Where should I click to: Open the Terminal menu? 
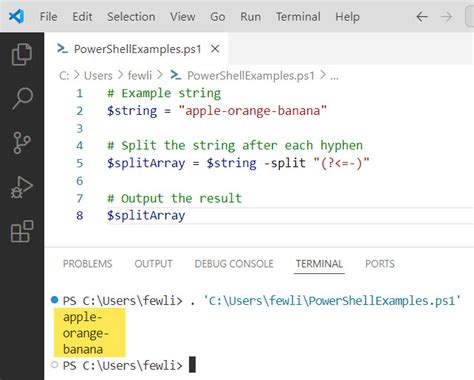[298, 16]
